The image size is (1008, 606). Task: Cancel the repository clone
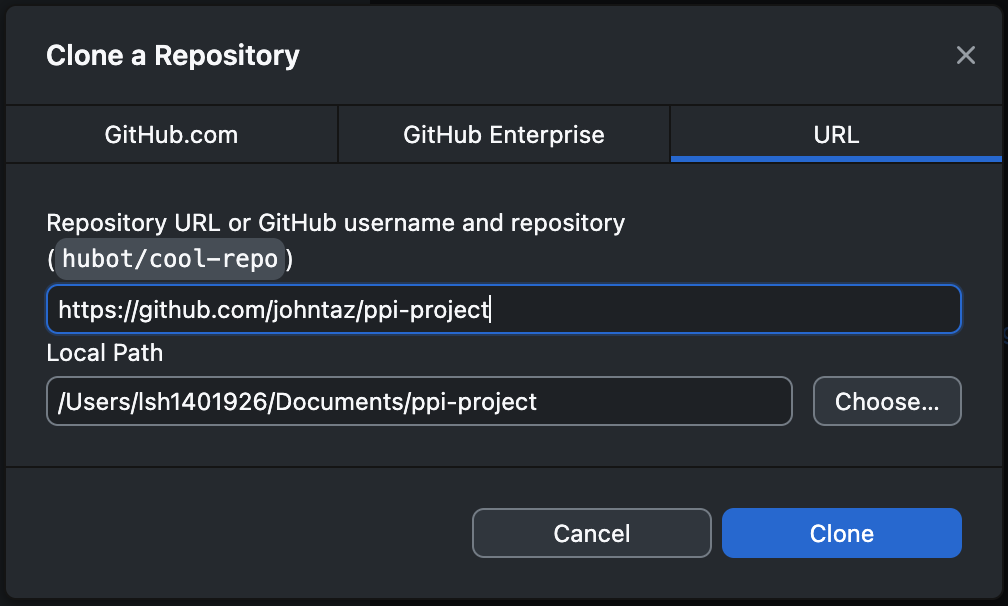pos(591,533)
